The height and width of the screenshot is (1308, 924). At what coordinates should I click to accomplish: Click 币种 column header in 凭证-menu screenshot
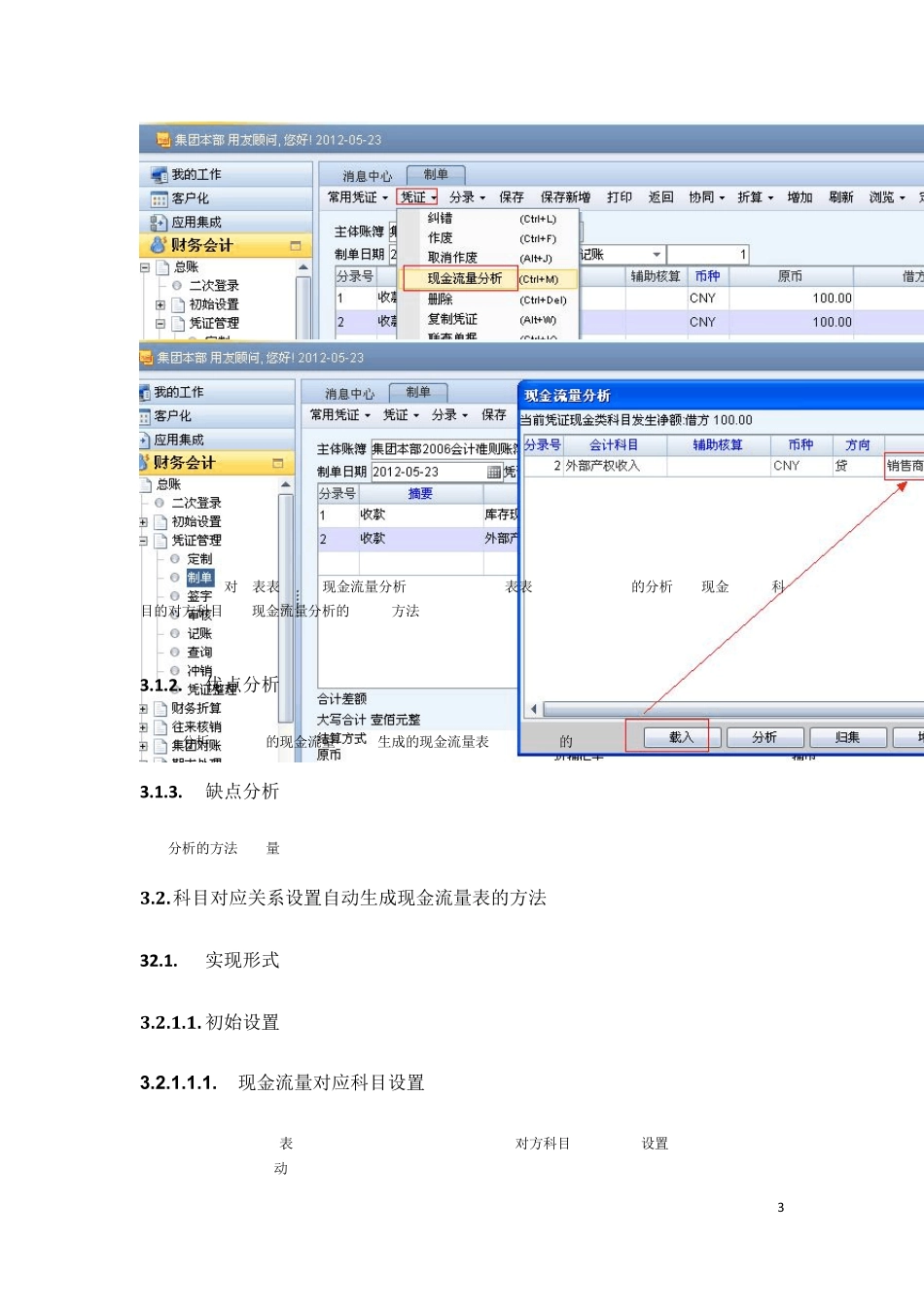[x=707, y=276]
